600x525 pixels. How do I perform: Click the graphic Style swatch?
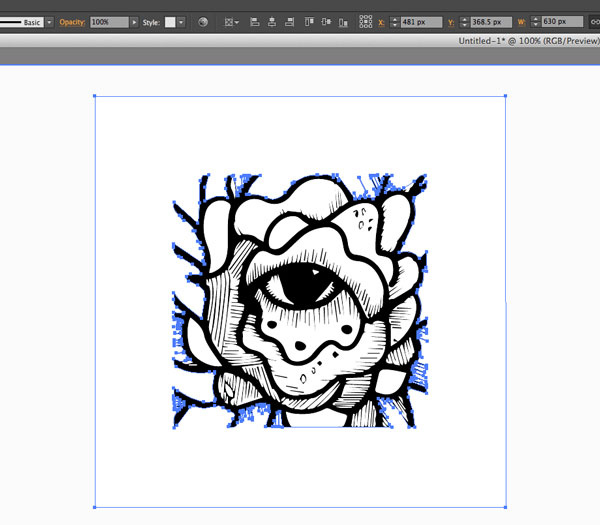click(170, 22)
